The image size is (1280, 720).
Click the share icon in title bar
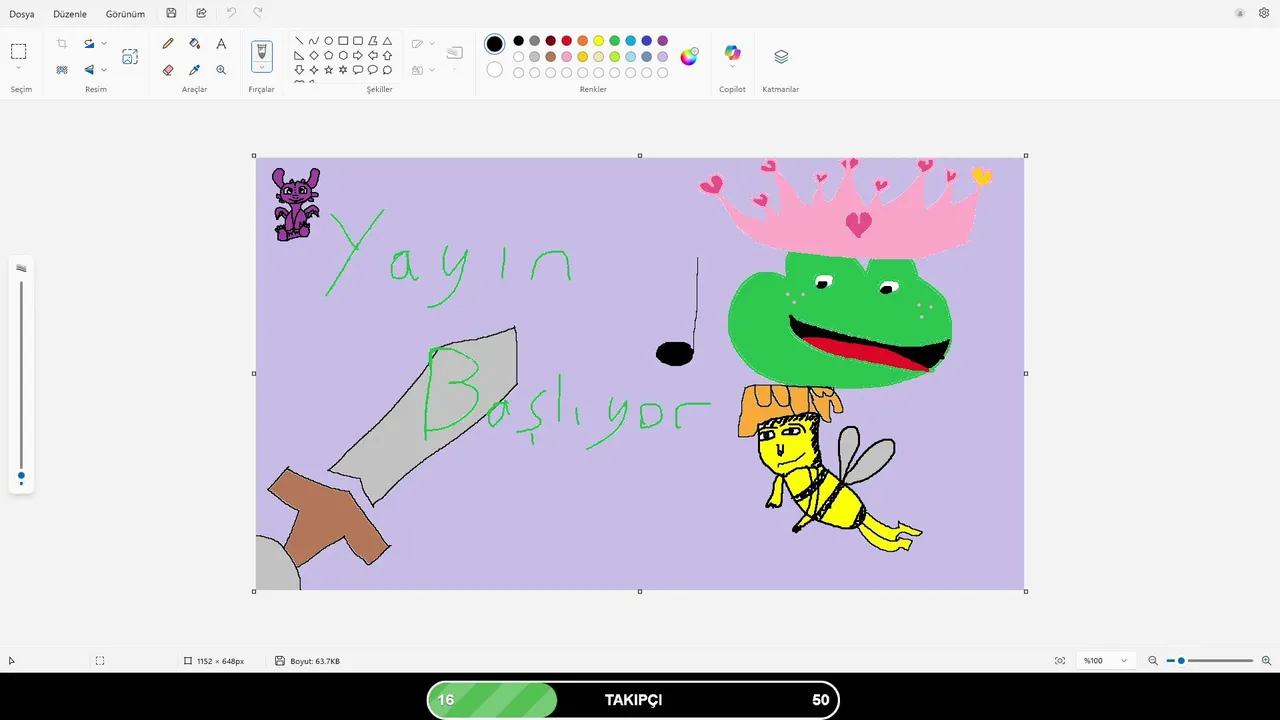point(201,13)
